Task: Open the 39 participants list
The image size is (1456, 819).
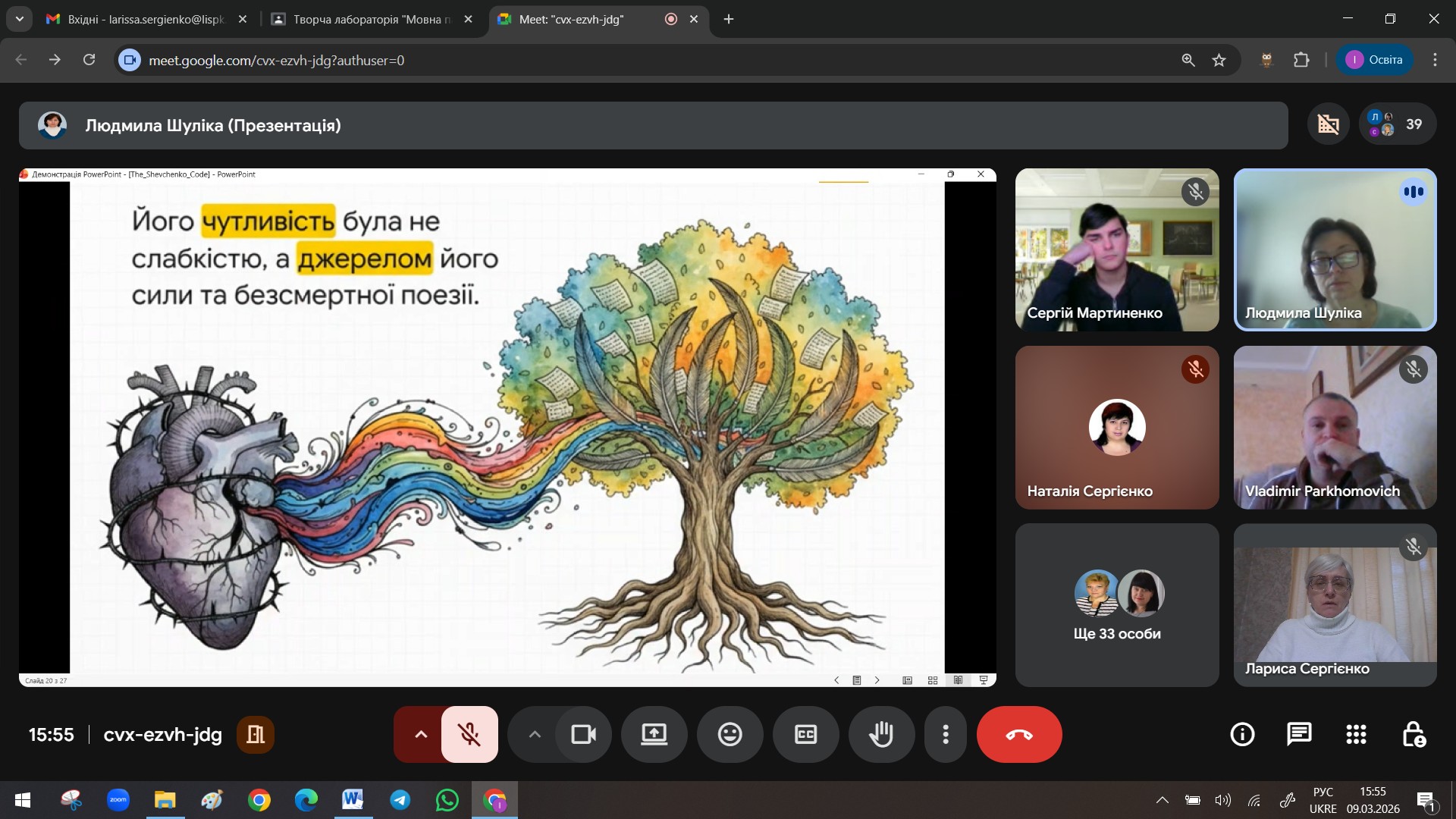Action: click(x=1398, y=124)
